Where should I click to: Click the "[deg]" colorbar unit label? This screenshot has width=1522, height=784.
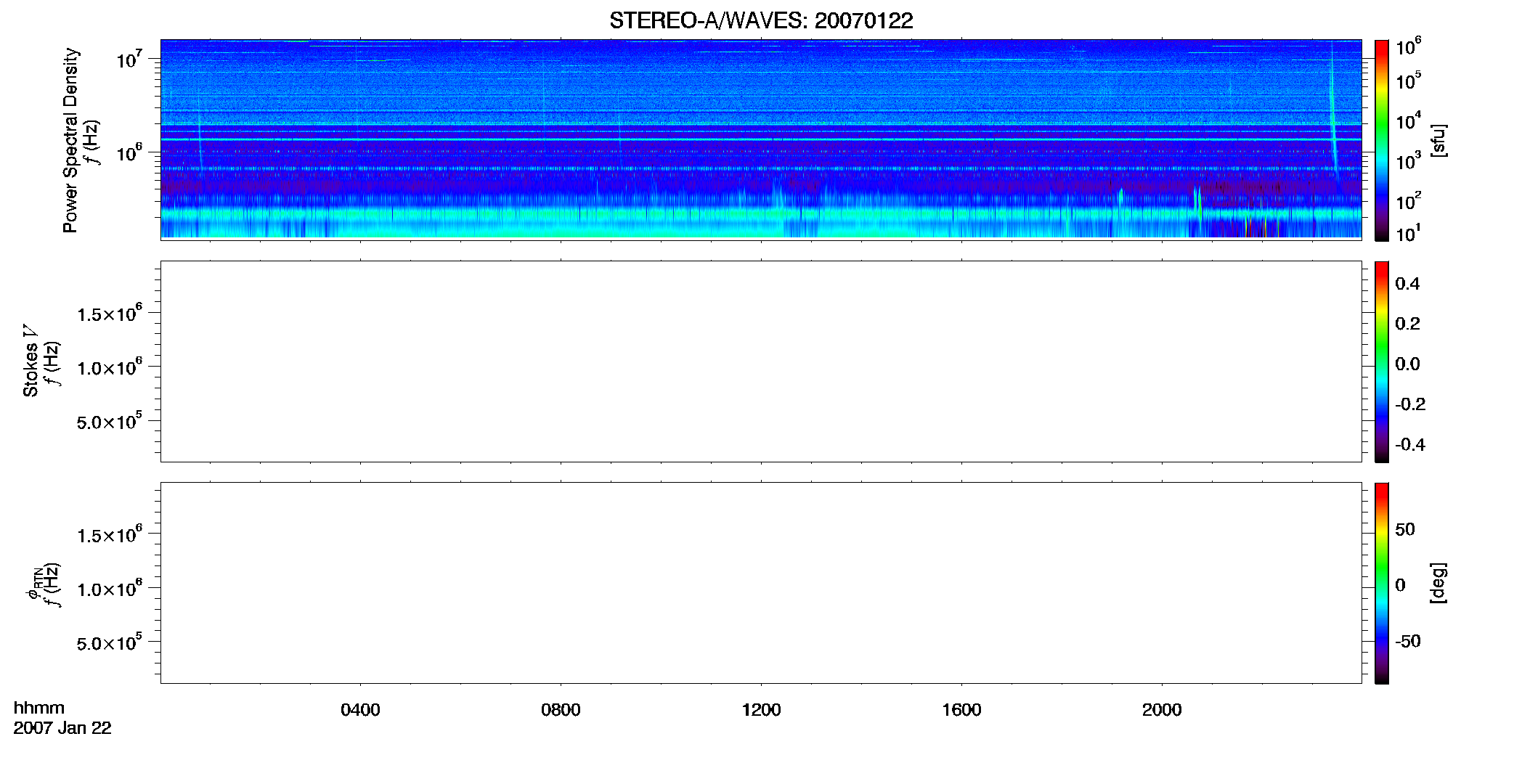[1438, 583]
